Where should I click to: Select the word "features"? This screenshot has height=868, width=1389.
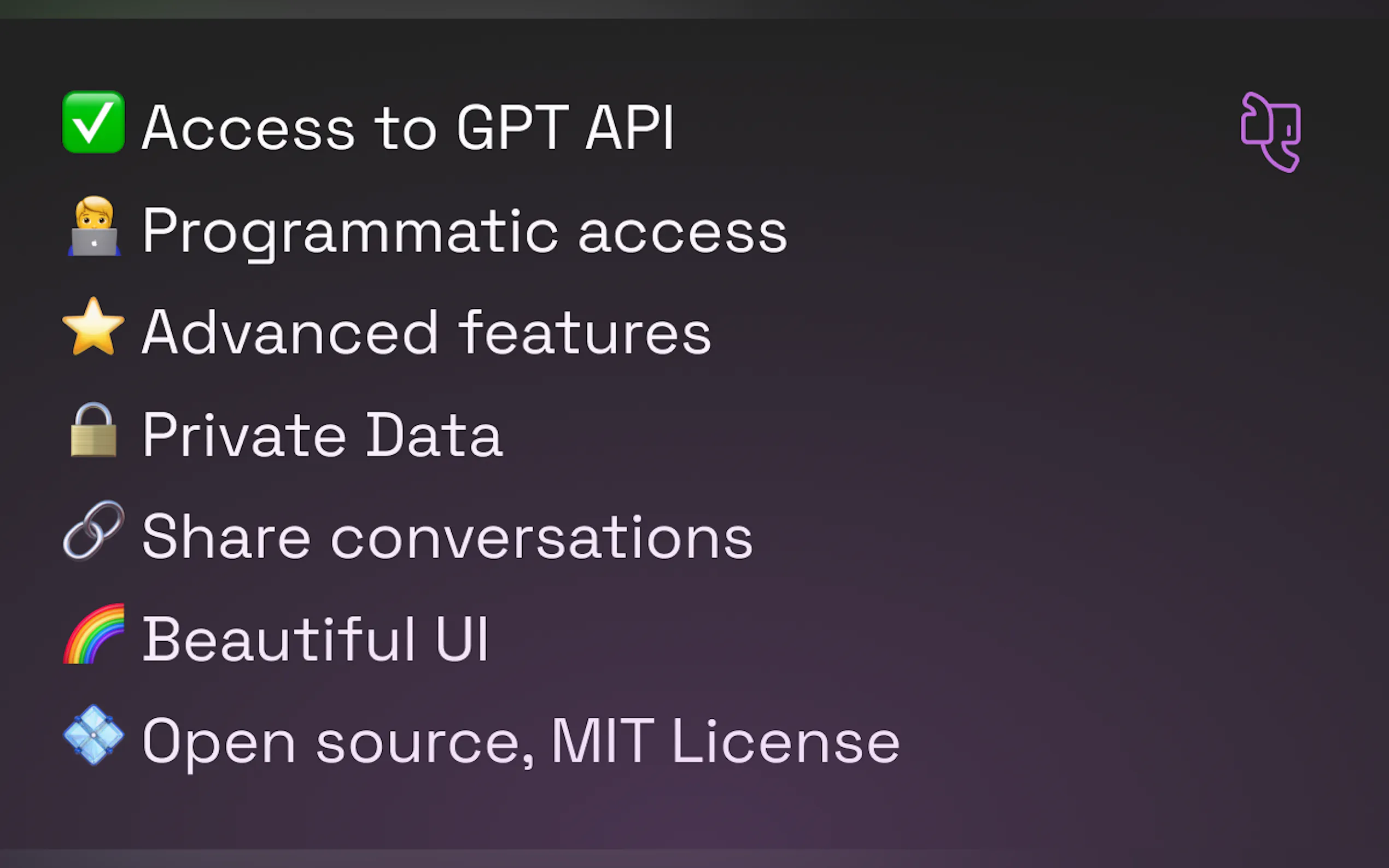[x=585, y=333]
